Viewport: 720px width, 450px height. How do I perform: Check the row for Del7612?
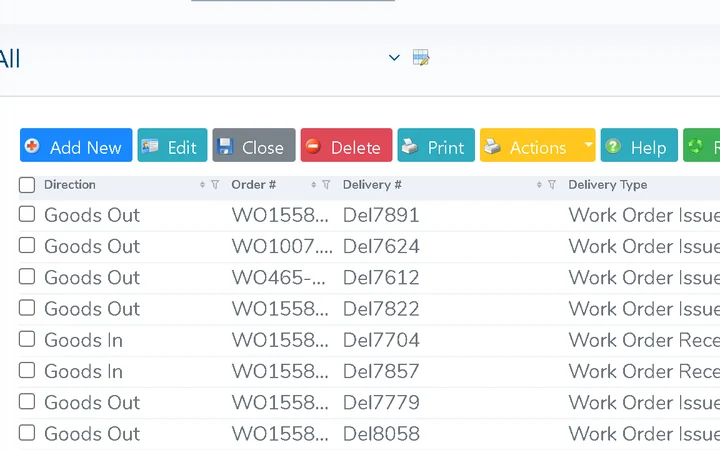click(x=27, y=276)
